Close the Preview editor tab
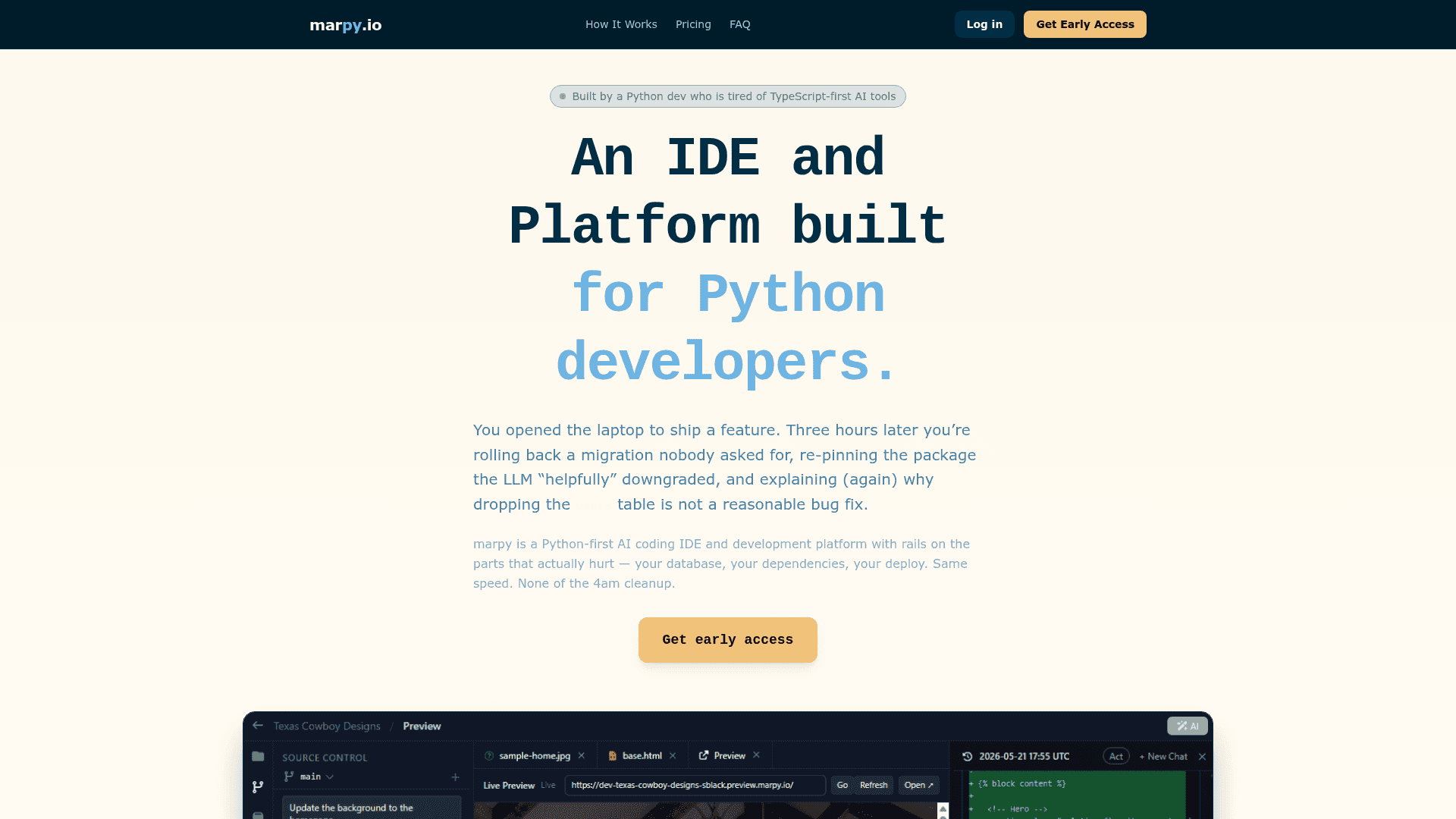Image resolution: width=1456 pixels, height=819 pixels. click(x=756, y=755)
